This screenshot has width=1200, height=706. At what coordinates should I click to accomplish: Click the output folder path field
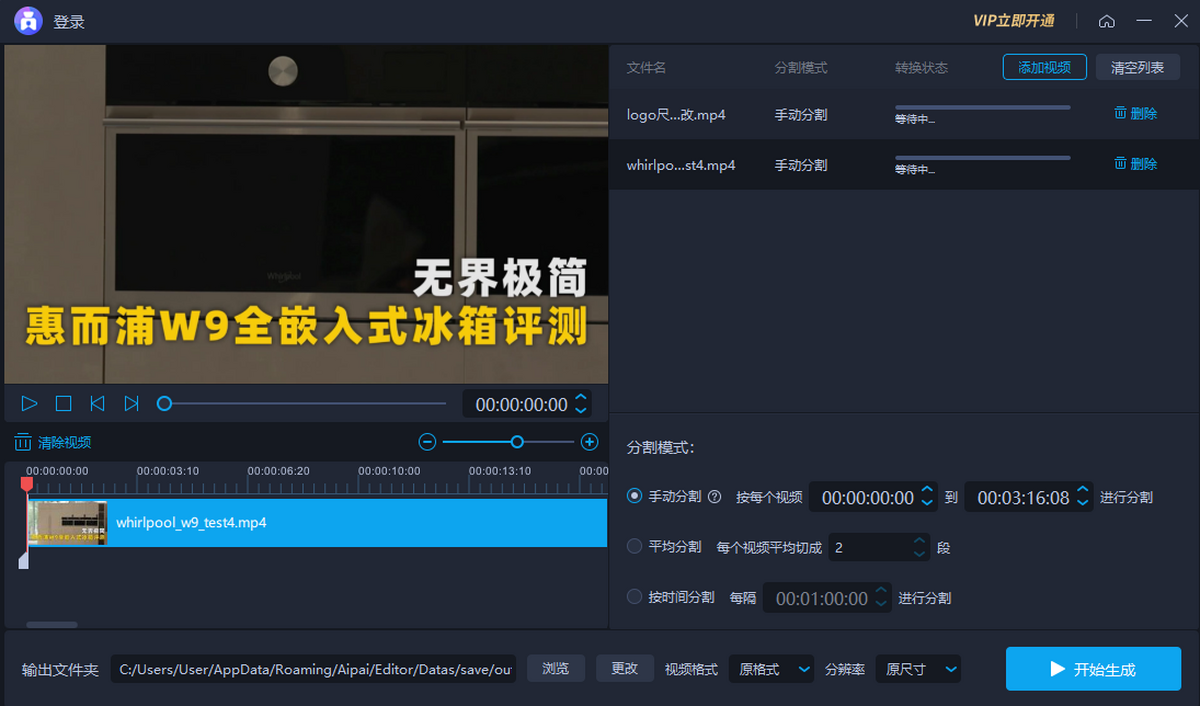[314, 669]
